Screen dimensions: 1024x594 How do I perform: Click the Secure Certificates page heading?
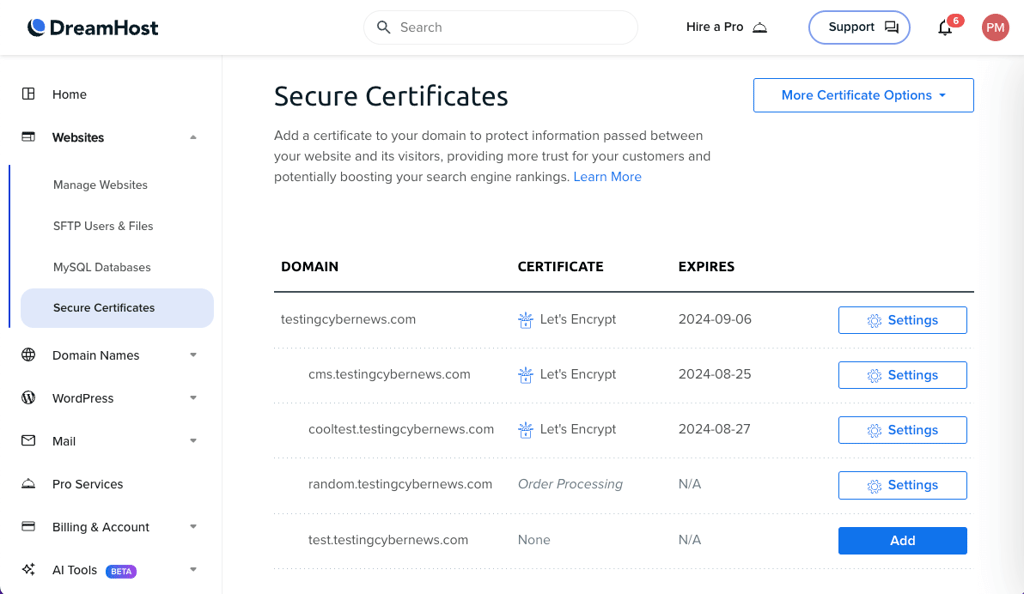click(x=391, y=96)
